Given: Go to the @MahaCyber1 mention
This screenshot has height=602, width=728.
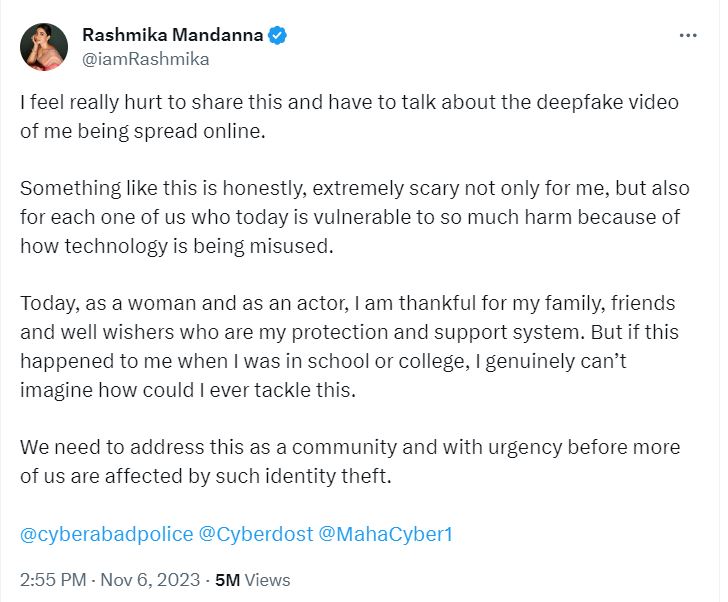Looking at the screenshot, I should [385, 534].
